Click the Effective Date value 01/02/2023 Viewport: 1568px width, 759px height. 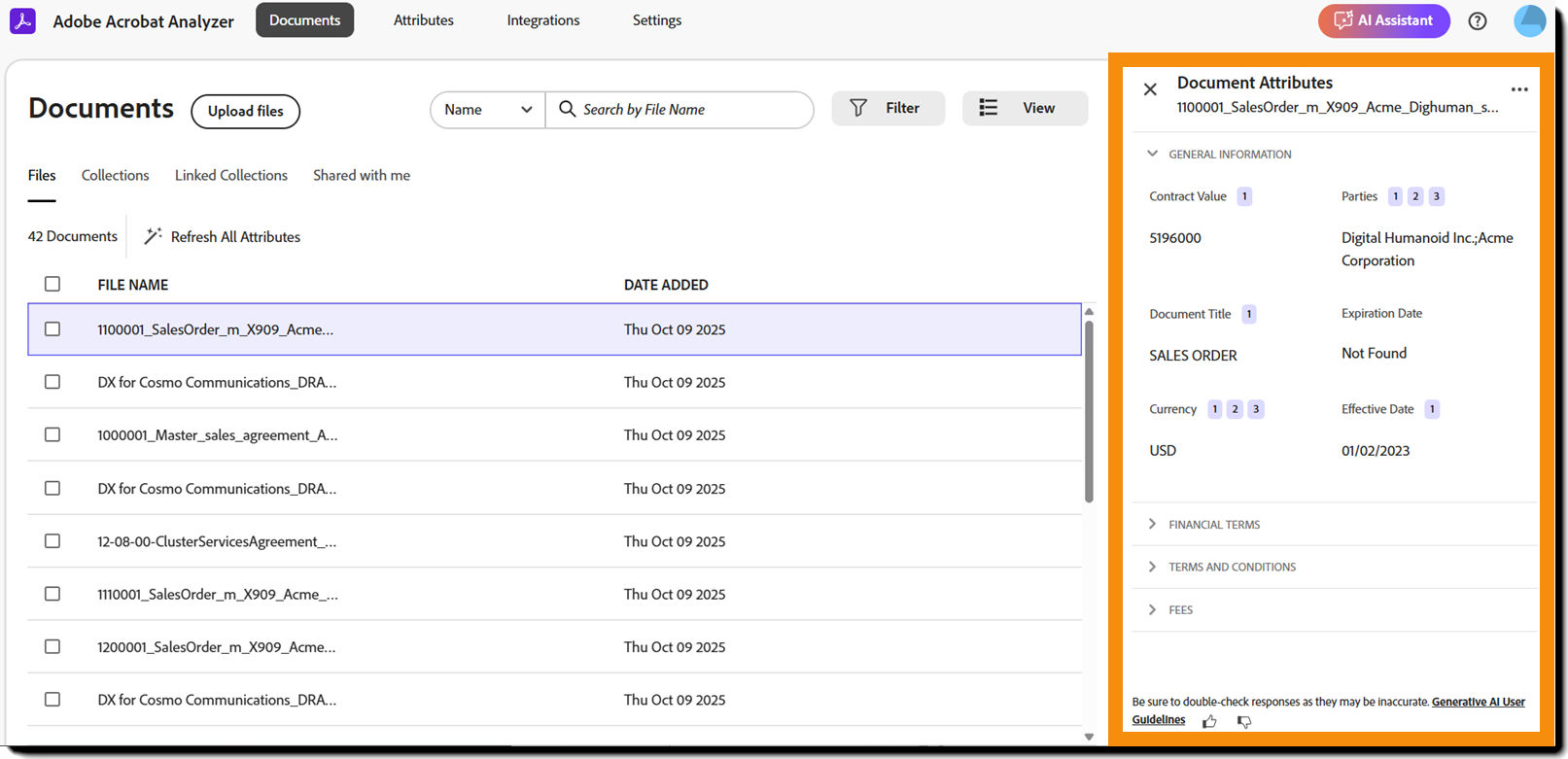[x=1376, y=451]
